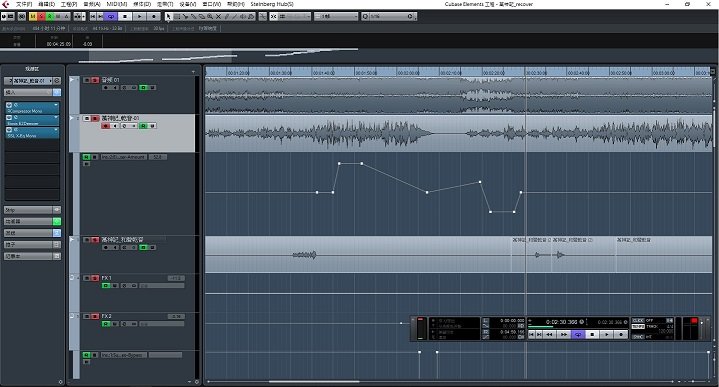The image size is (719, 387).
Task: Open the 工程 (Project) menu
Action: pyautogui.click(x=69, y=4)
